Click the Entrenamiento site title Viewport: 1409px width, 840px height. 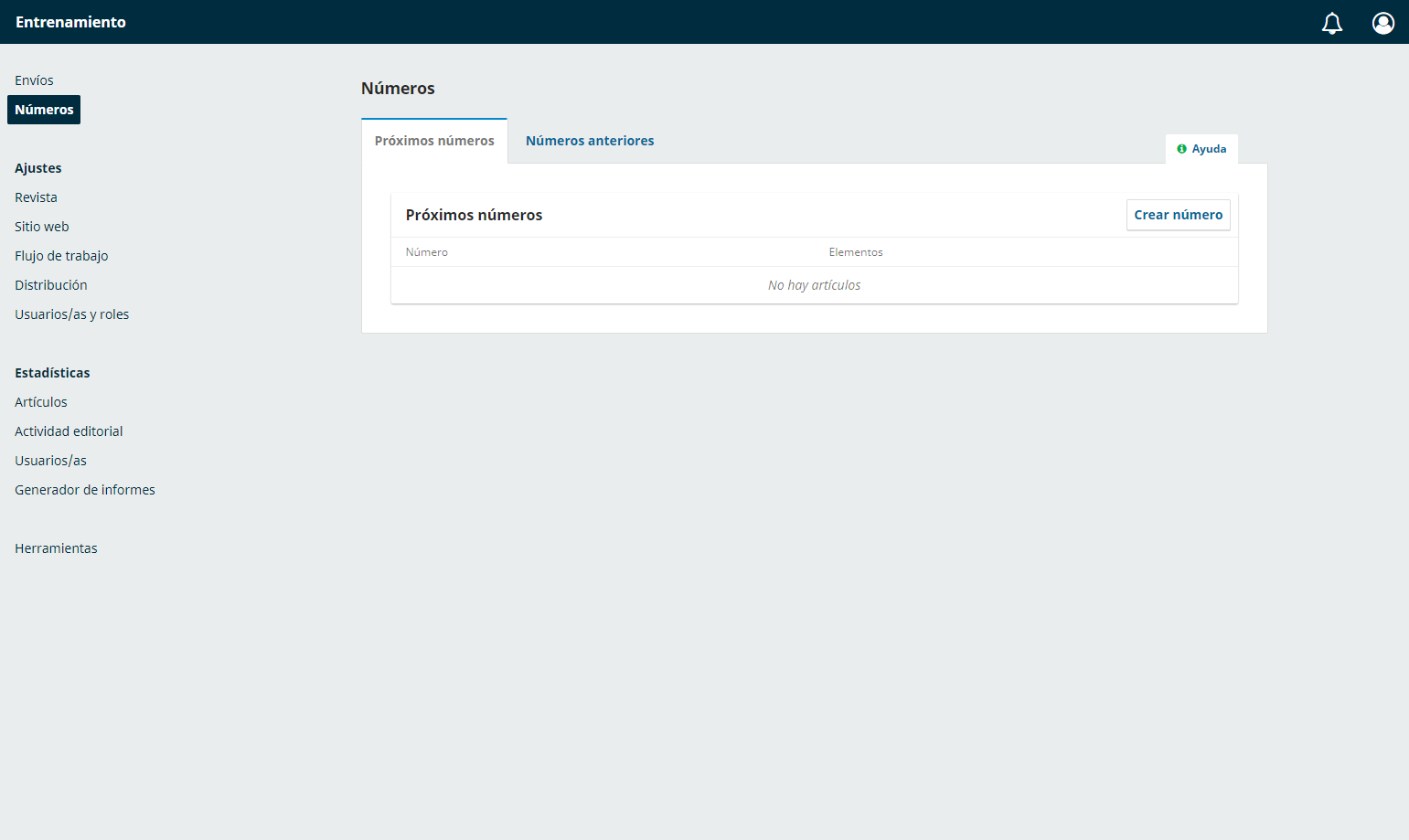point(70,22)
